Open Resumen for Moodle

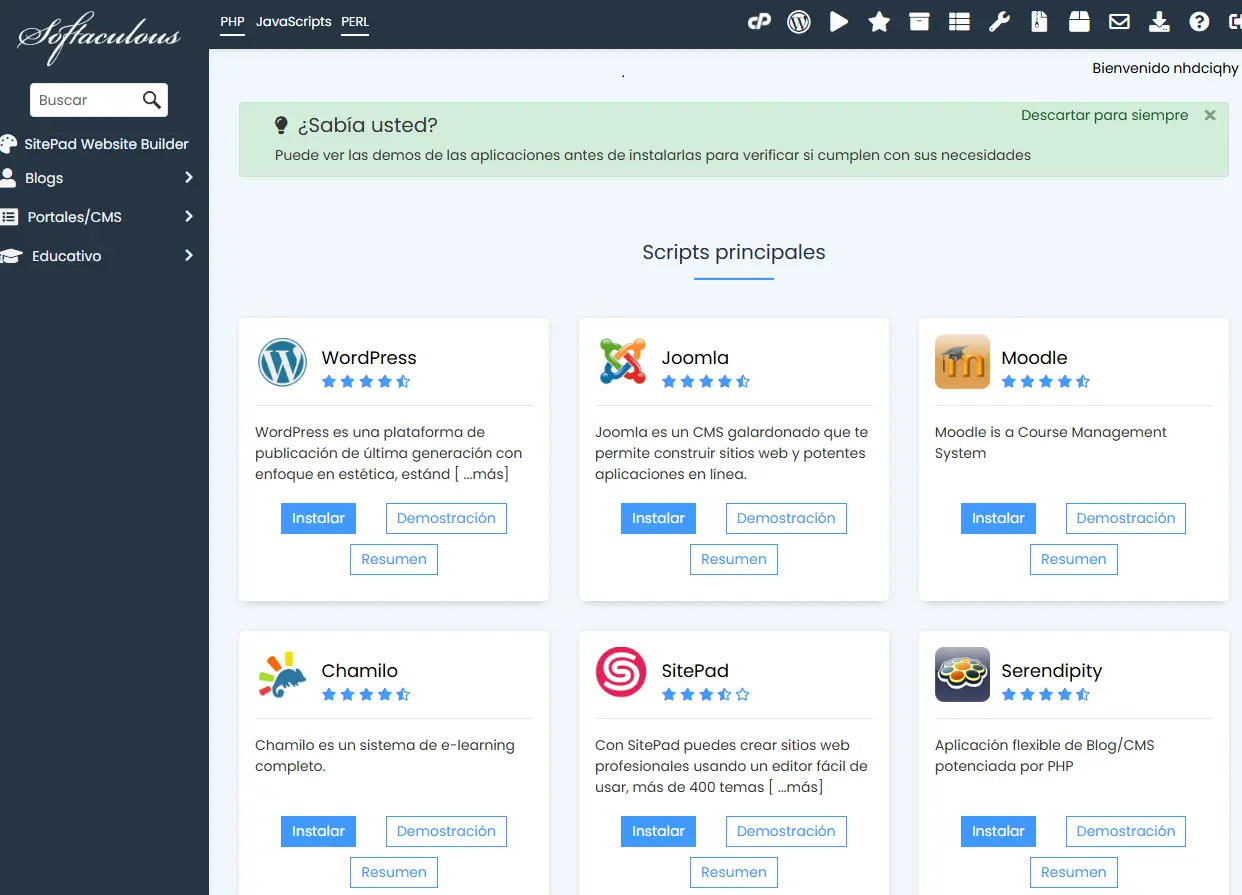(1074, 559)
